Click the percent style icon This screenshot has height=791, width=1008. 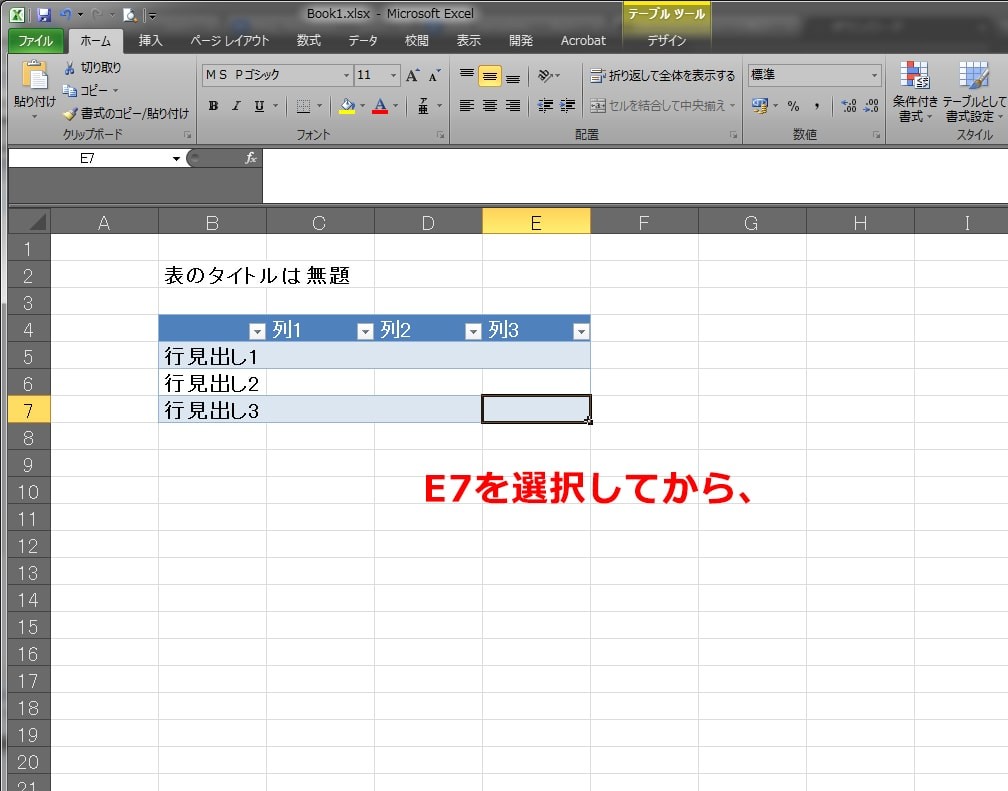click(793, 105)
